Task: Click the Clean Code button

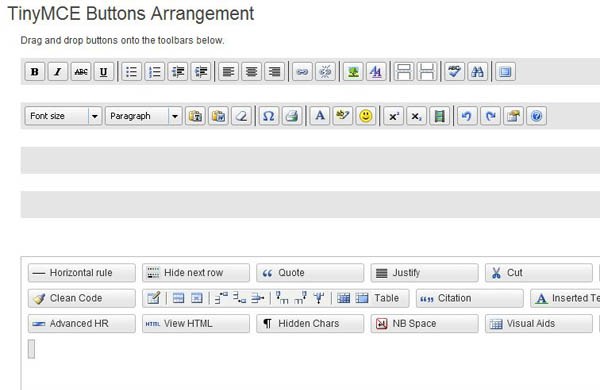Action: 82,298
